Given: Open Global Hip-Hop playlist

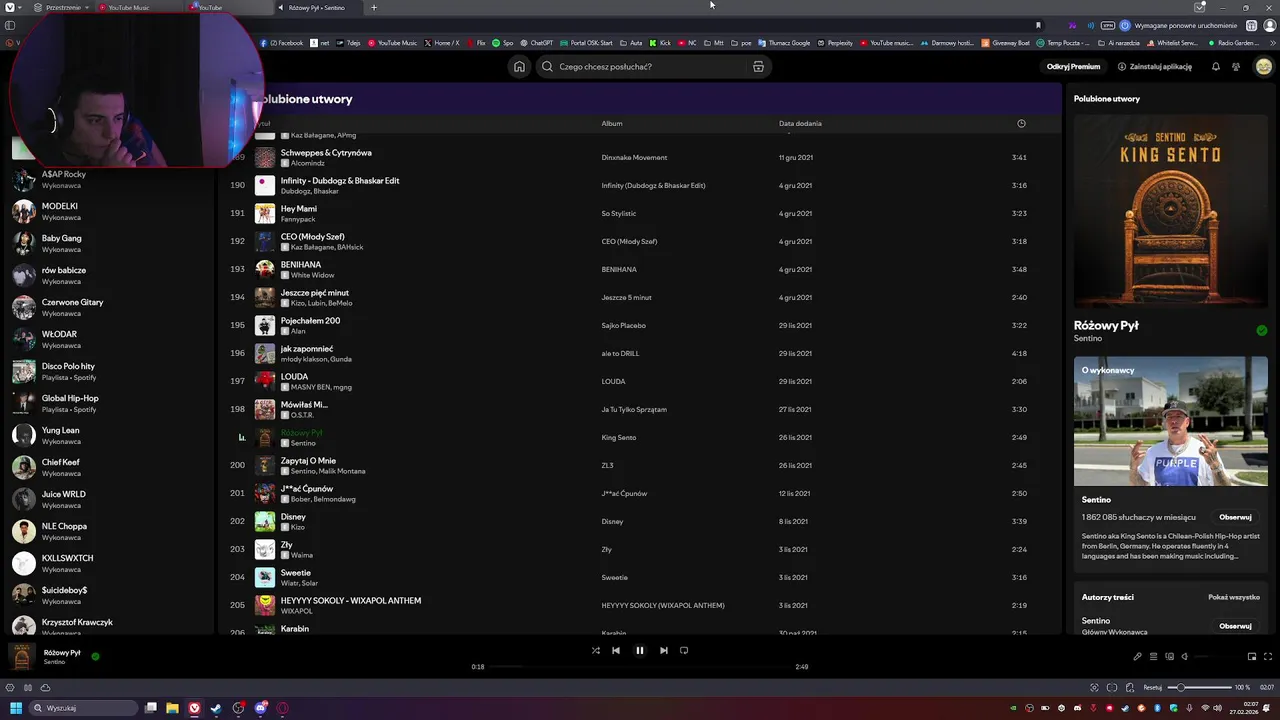Looking at the screenshot, I should 110,404.
